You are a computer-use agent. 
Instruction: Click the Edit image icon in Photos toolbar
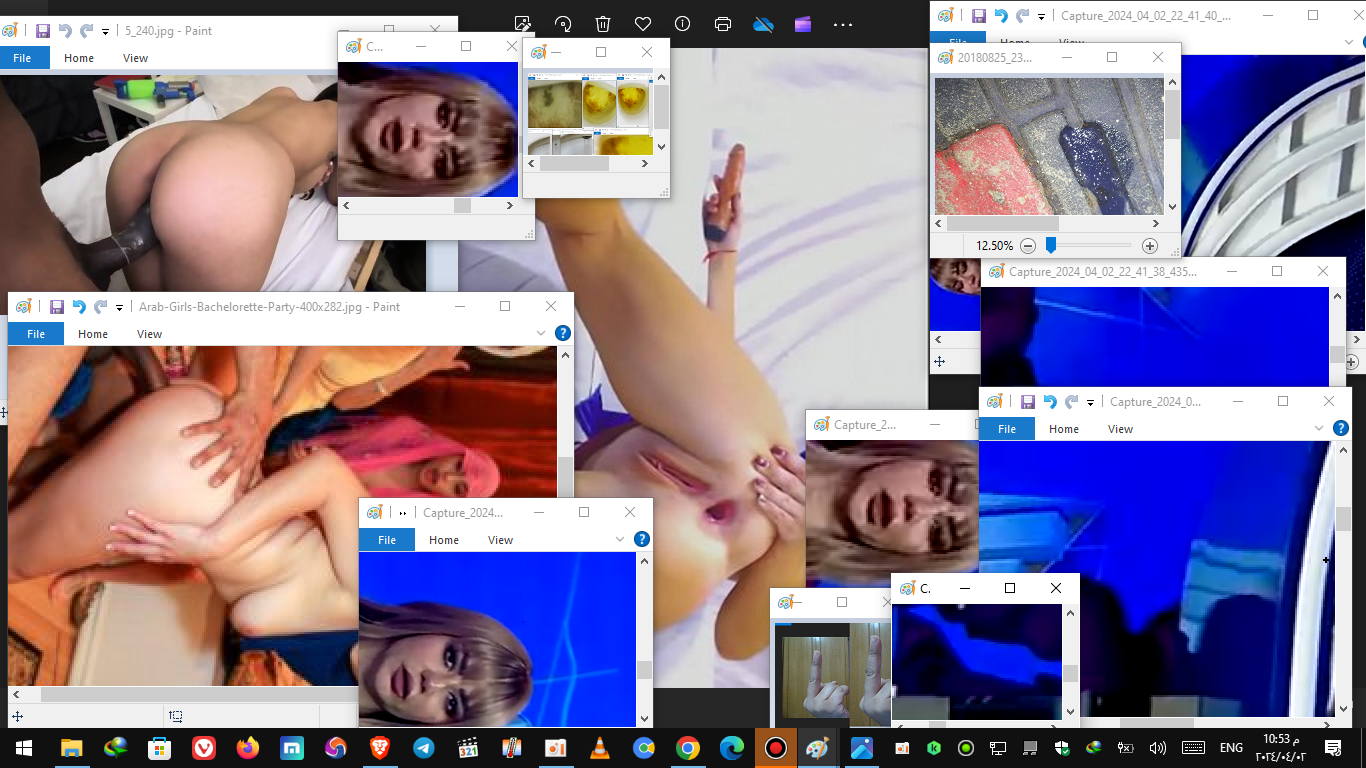tap(522, 24)
